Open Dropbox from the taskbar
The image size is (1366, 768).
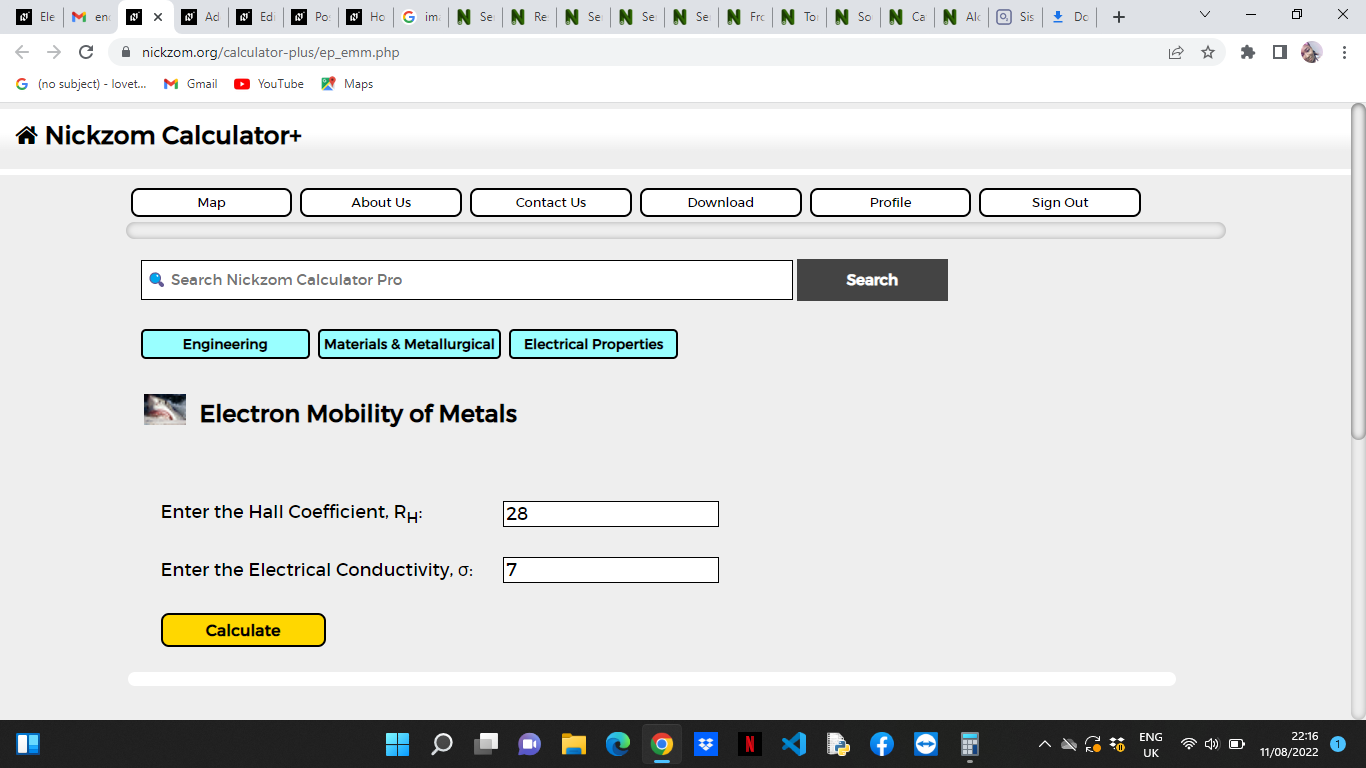click(x=705, y=744)
